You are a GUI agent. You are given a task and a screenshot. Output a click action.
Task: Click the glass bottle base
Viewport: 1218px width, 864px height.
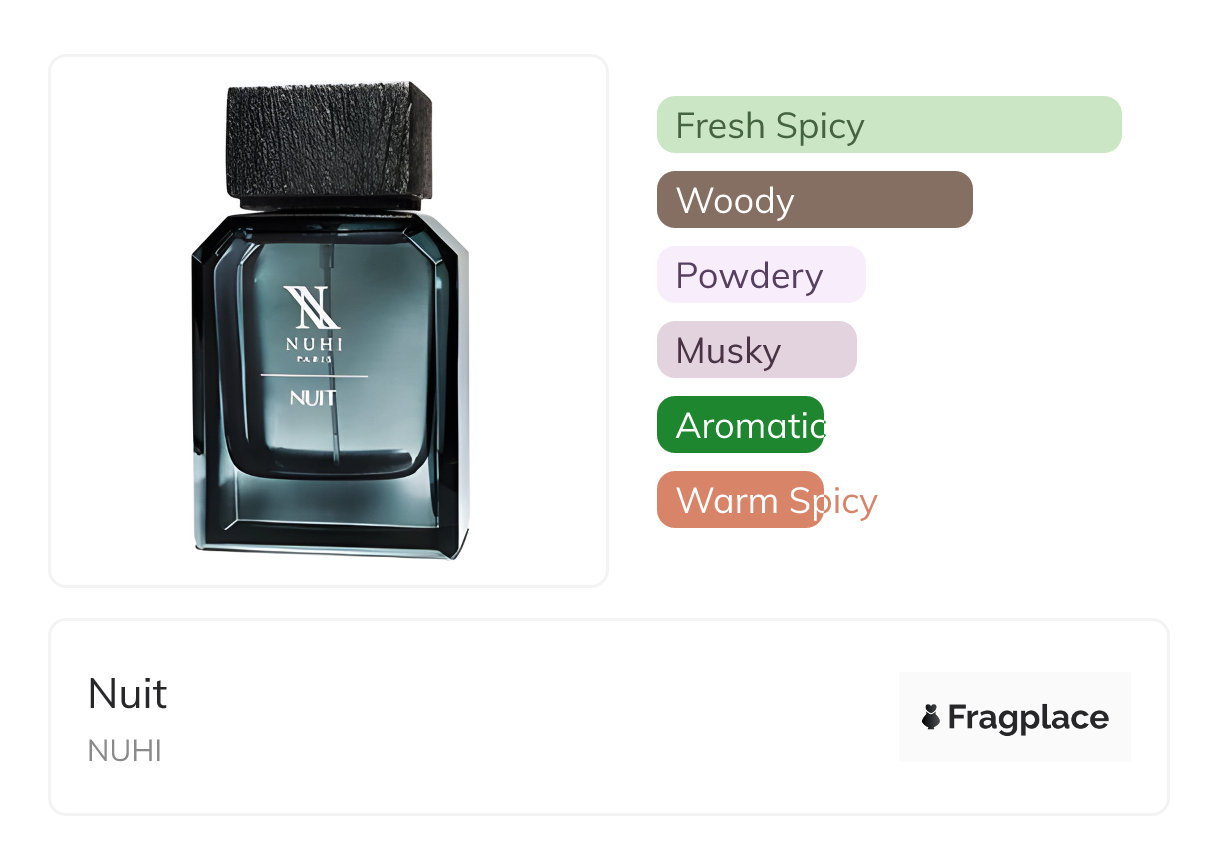click(x=330, y=515)
